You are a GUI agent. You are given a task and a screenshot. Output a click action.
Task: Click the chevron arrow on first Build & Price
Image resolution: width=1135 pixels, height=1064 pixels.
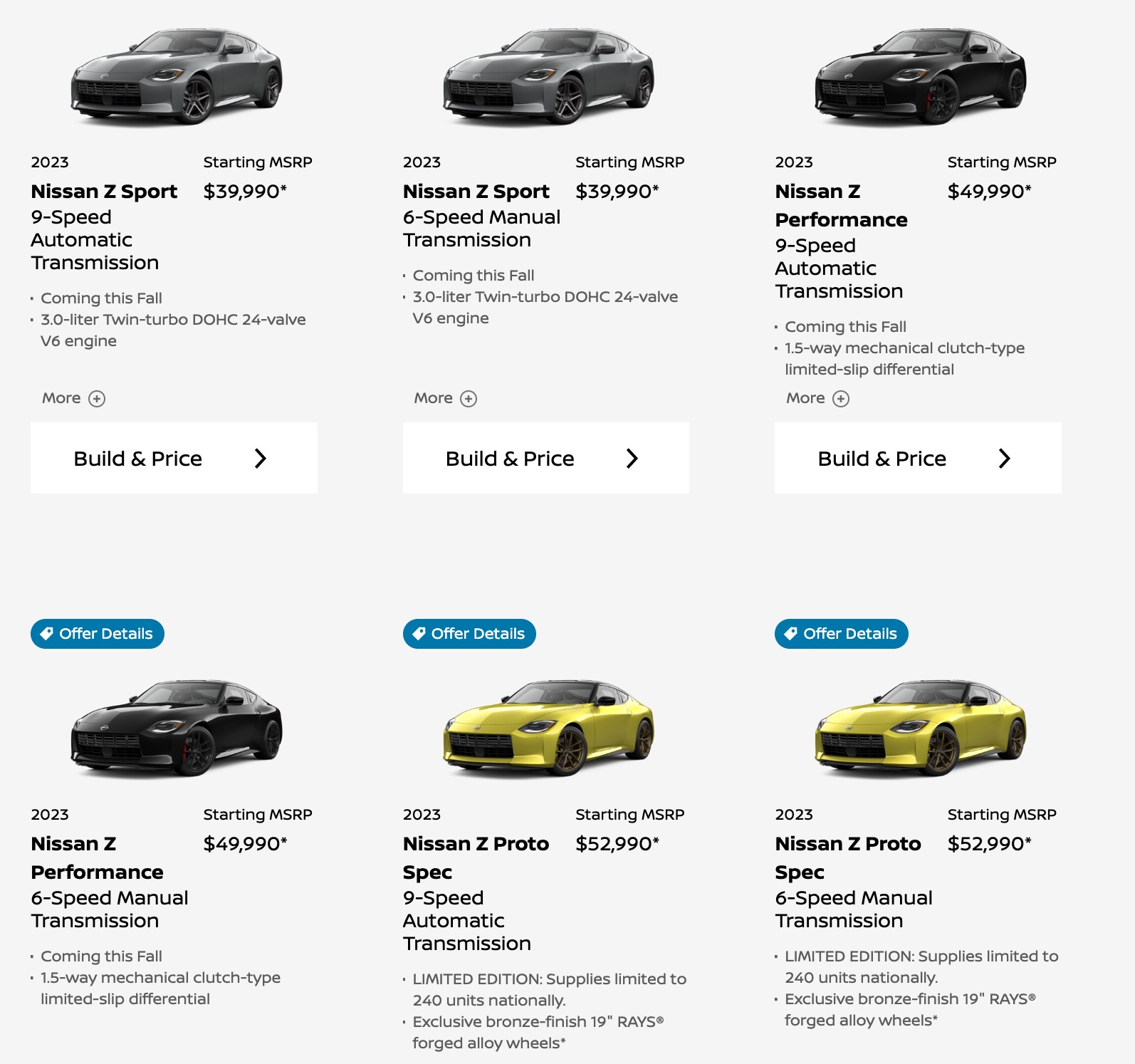point(261,458)
